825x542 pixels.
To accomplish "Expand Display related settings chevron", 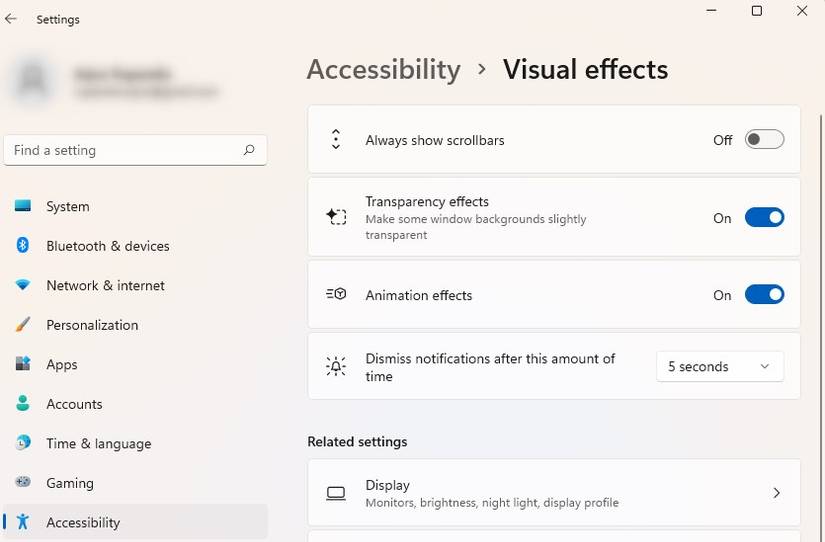I will 777,493.
